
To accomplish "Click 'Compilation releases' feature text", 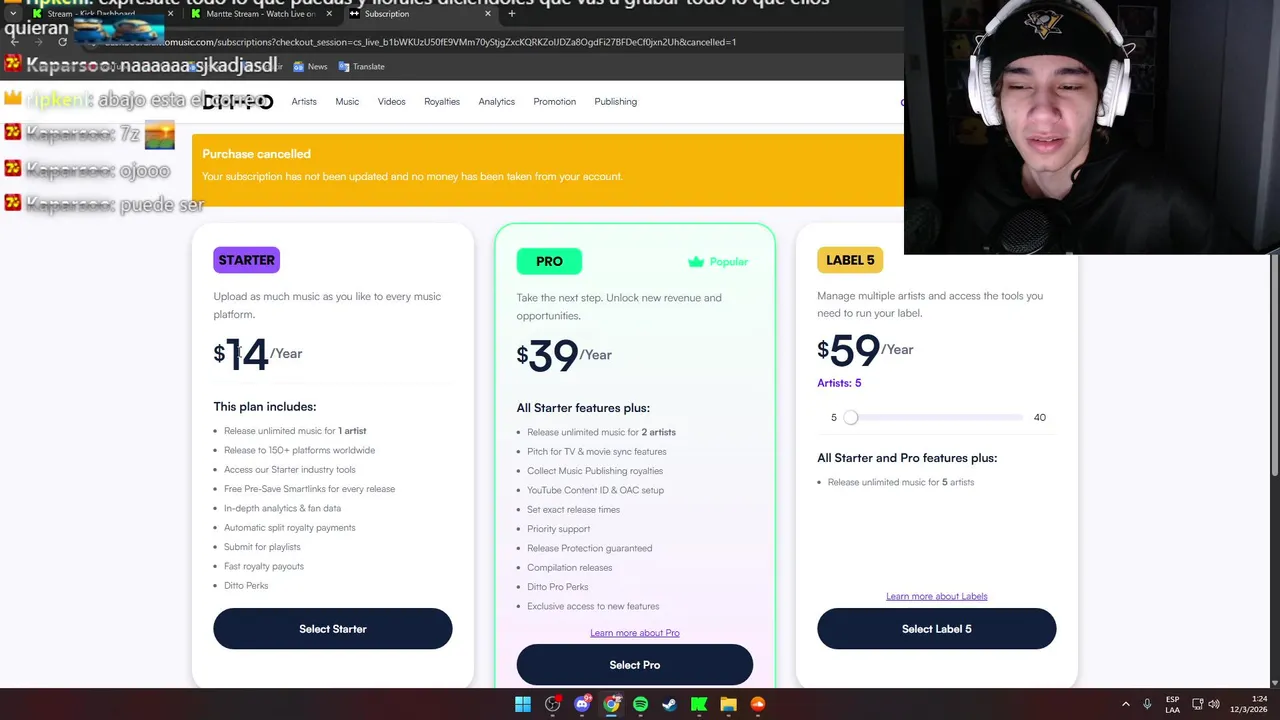I will coord(569,568).
